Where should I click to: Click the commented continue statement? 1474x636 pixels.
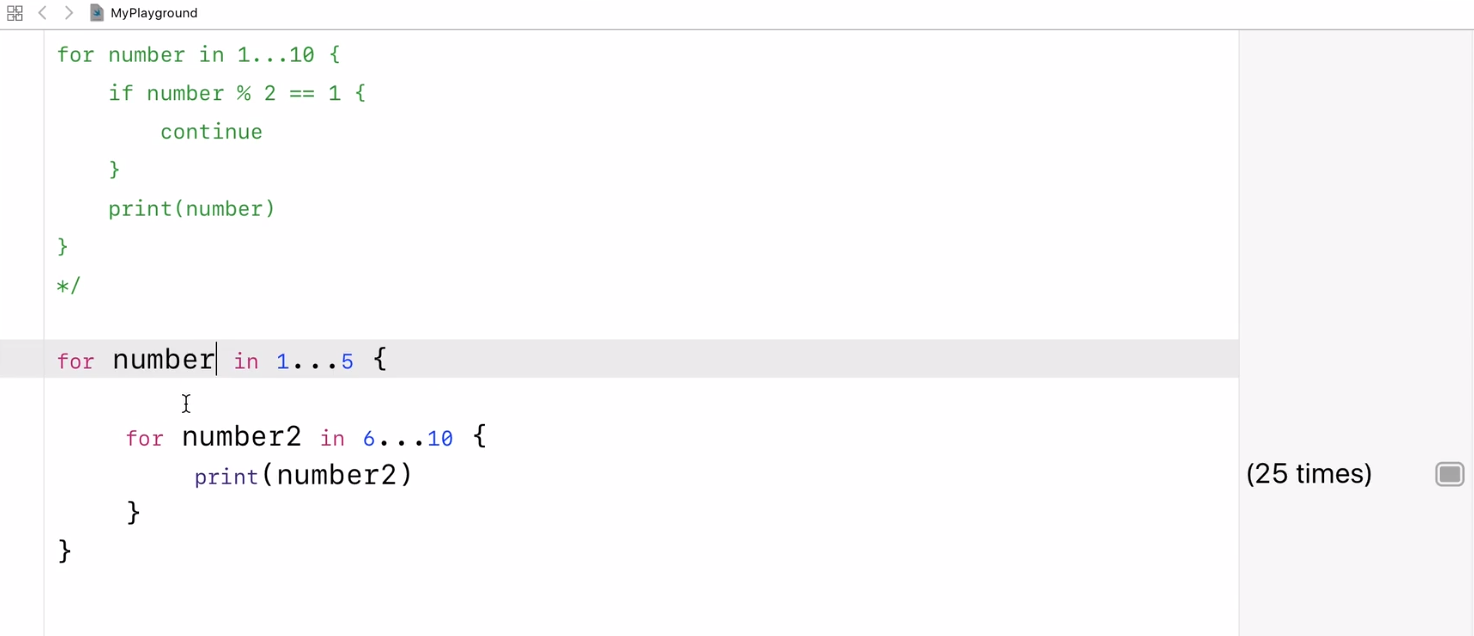pos(211,132)
